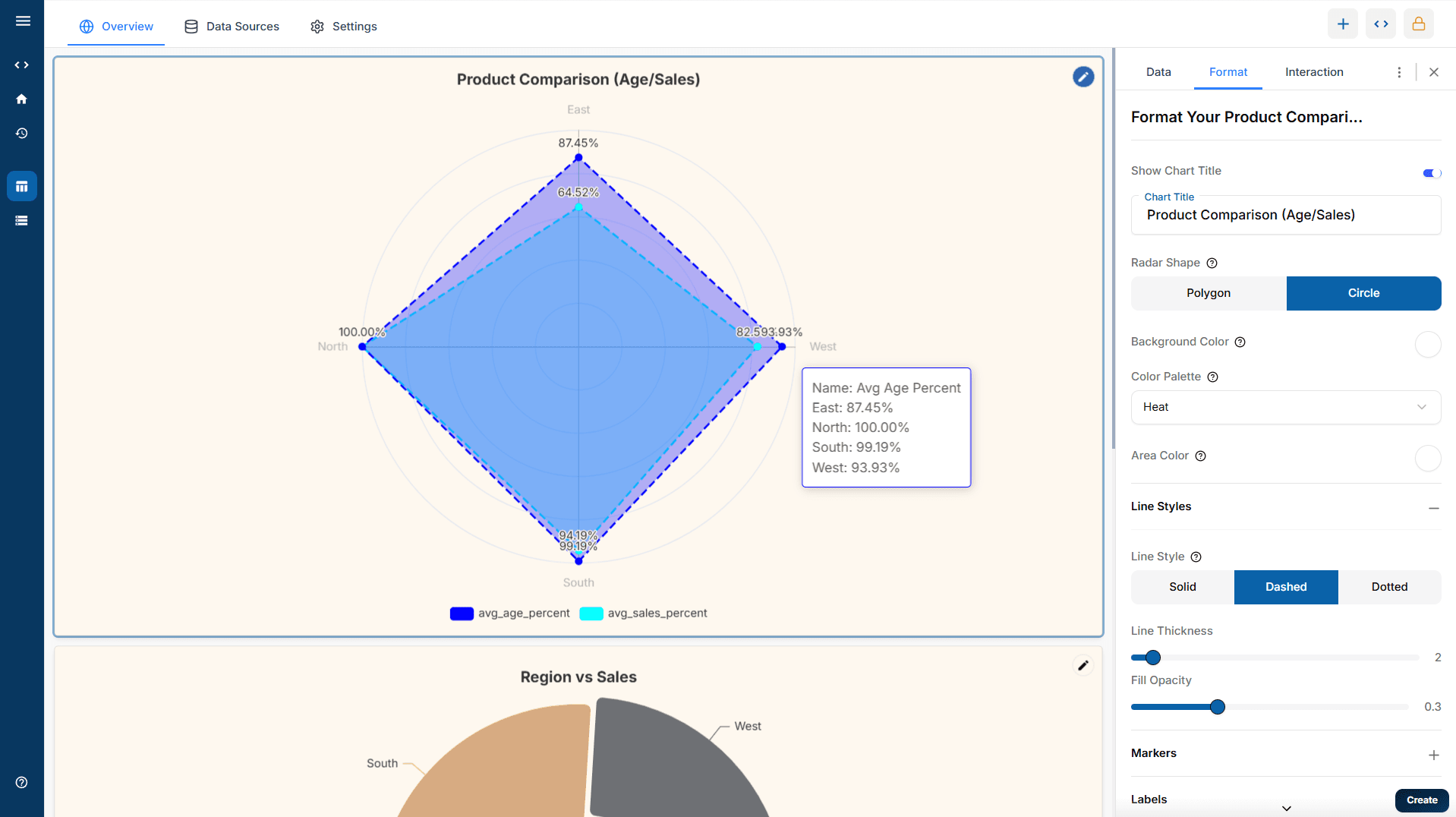Viewport: 1456px width, 817px height.
Task: Select Polygon radar shape
Action: coord(1209,293)
